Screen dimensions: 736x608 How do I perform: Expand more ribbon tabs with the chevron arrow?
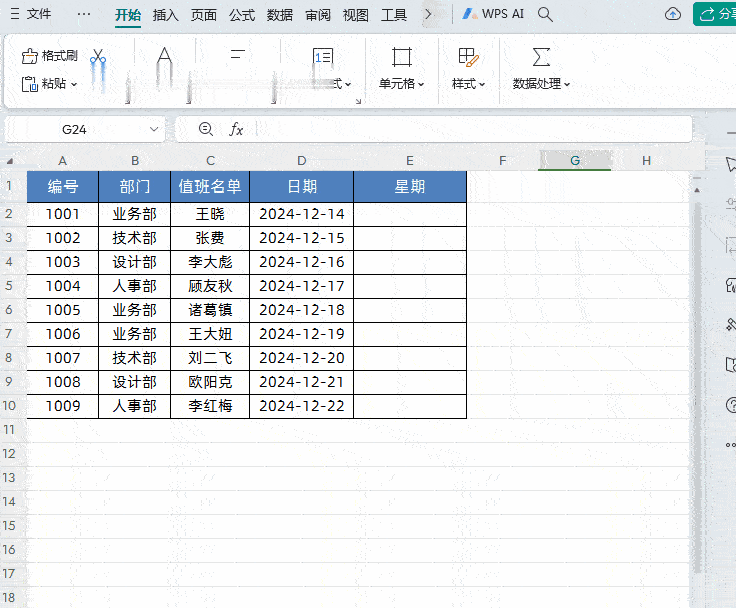[x=428, y=15]
